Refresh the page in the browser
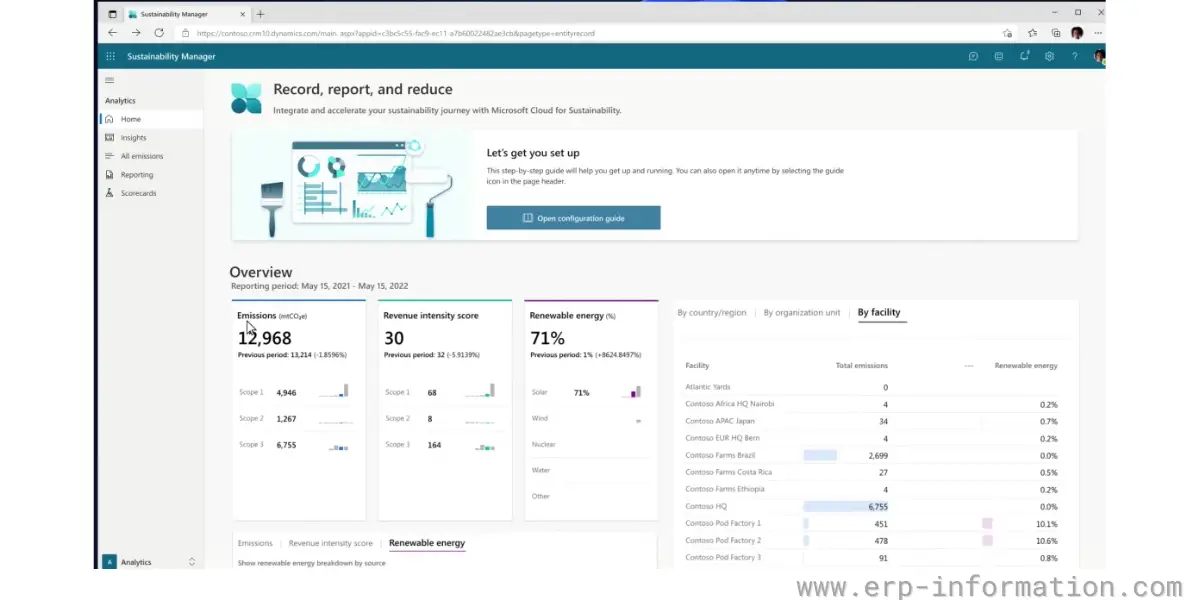The height and width of the screenshot is (600, 1200). pos(158,33)
